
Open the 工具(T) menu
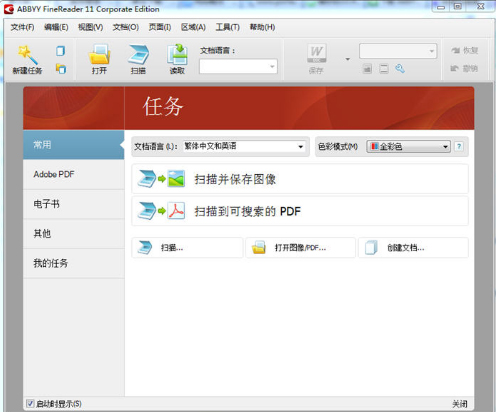point(227,27)
